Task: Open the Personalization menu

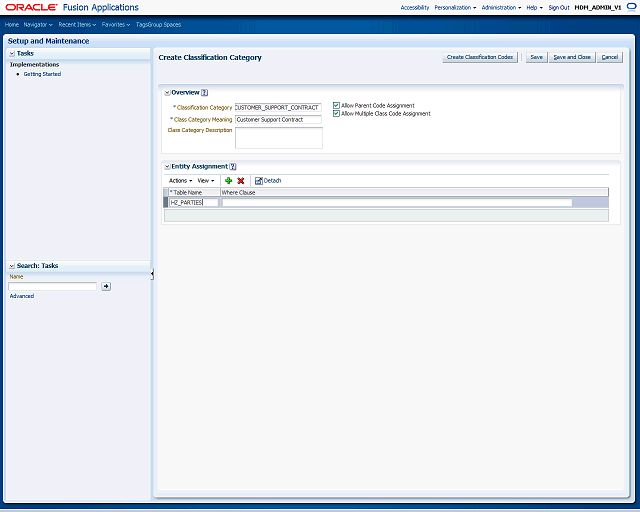Action: point(455,7)
